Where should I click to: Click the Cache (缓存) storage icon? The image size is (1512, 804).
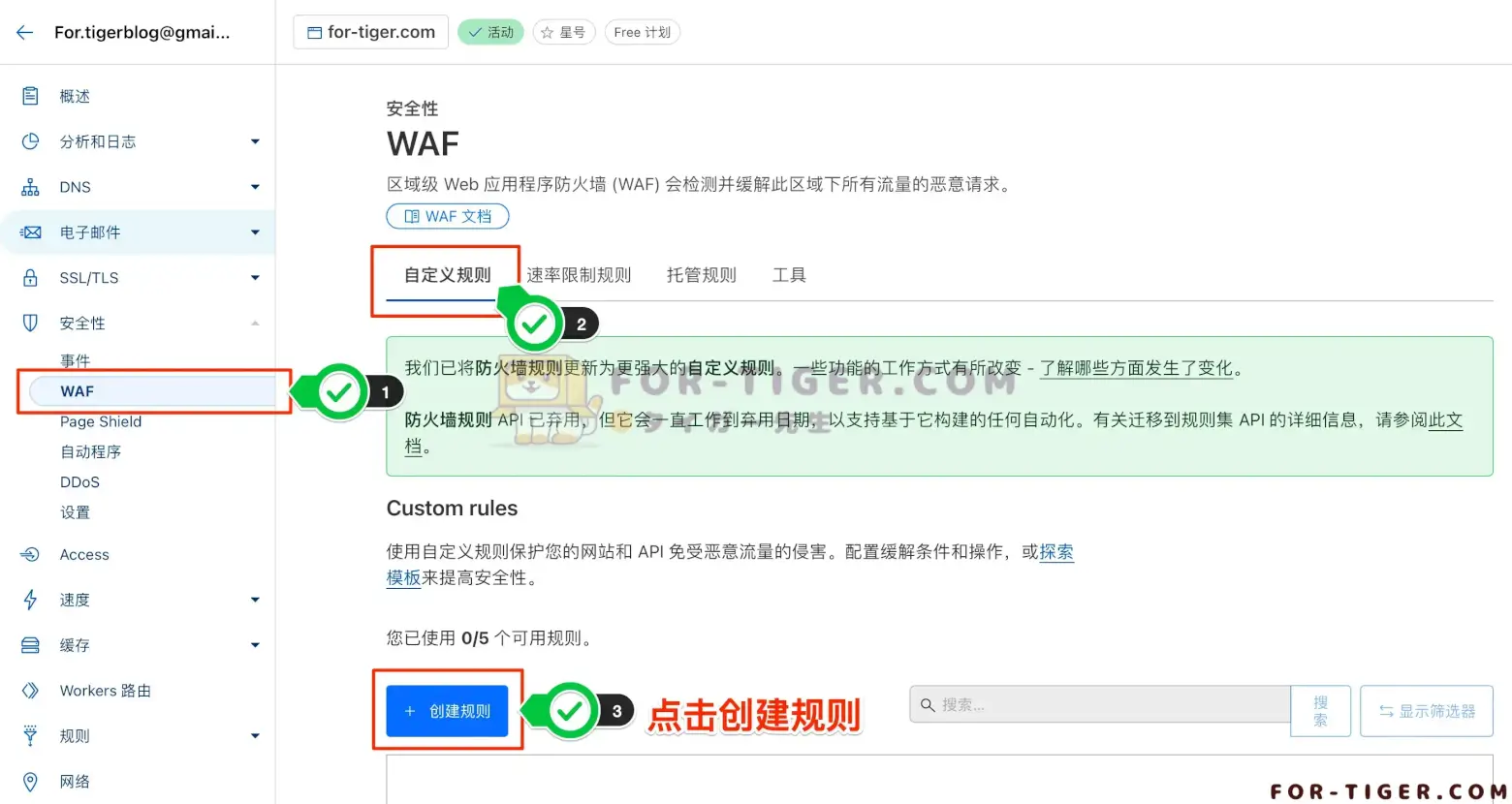tap(30, 645)
